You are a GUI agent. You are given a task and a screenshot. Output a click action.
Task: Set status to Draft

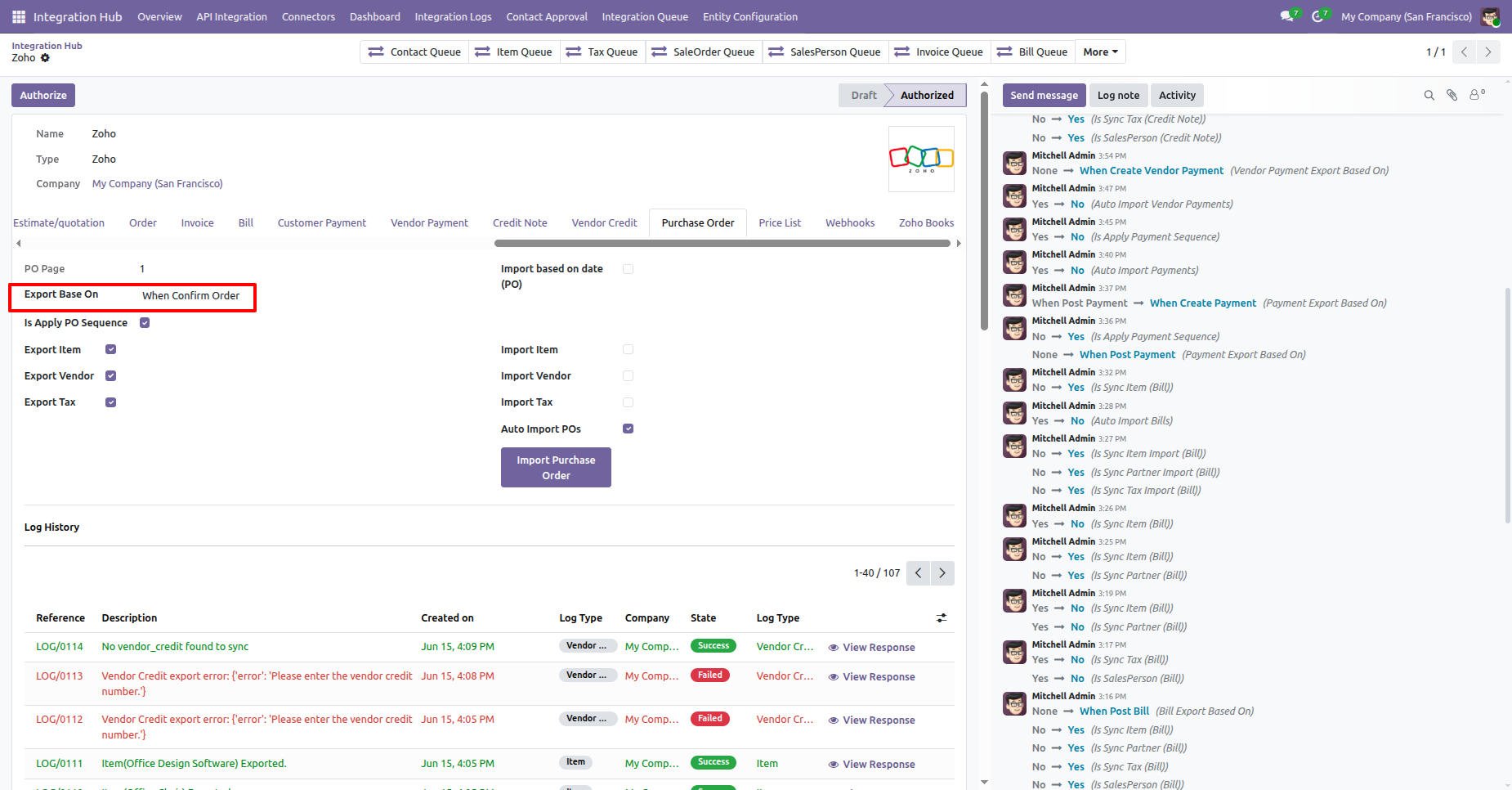point(863,96)
